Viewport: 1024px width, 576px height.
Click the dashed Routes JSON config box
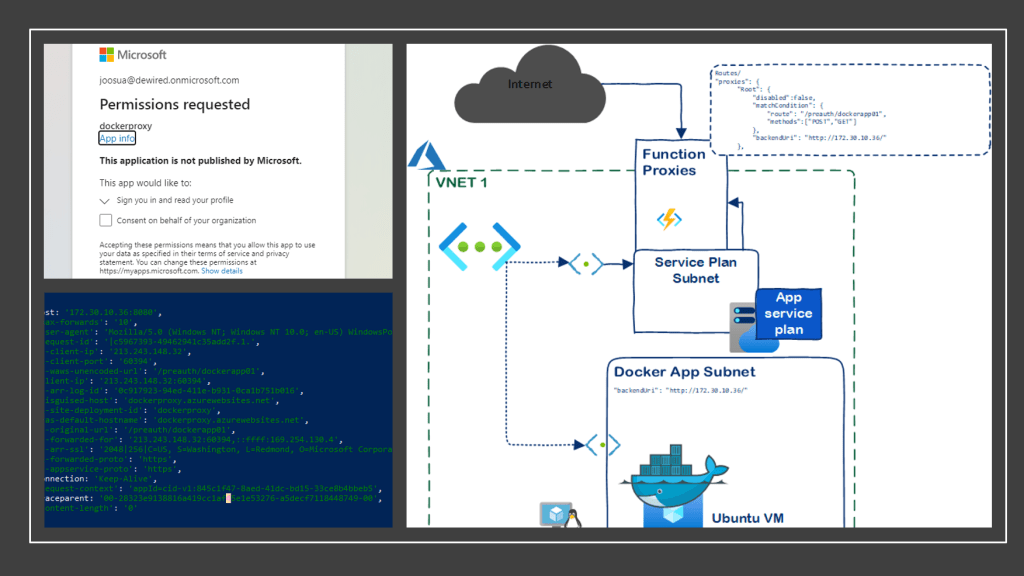[848, 110]
